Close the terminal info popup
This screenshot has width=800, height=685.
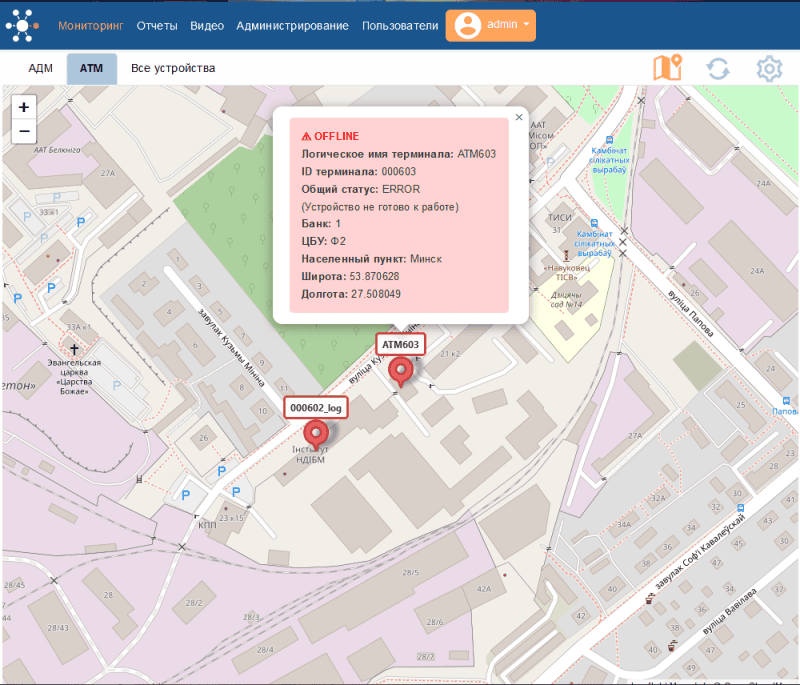coord(518,117)
